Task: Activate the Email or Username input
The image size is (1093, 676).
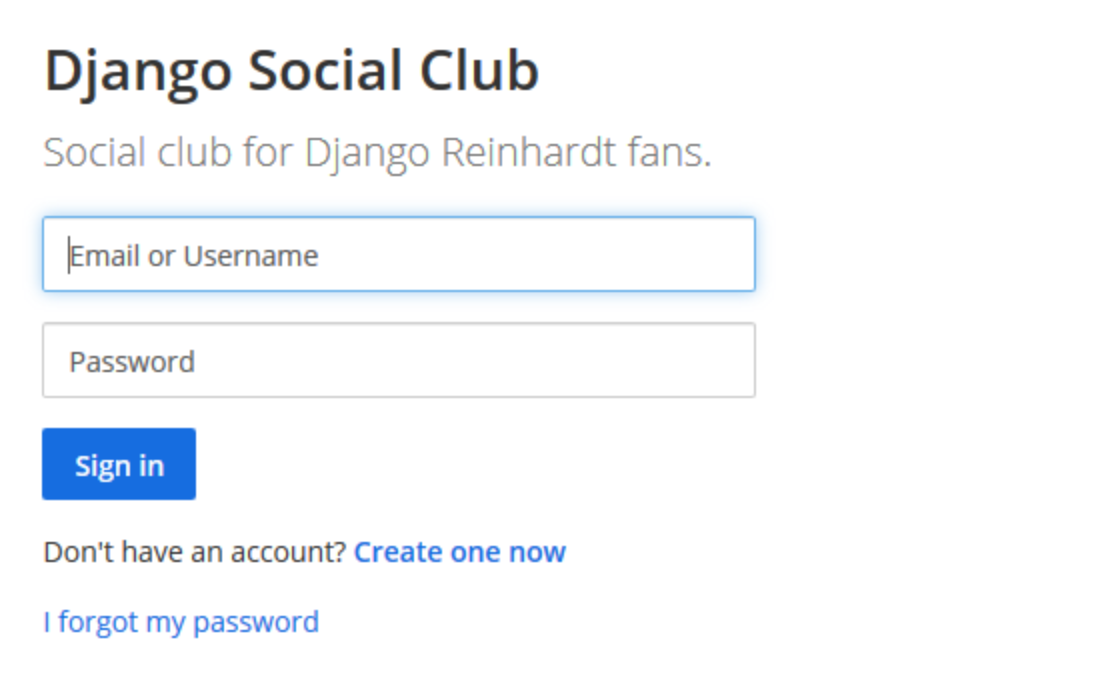Action: coord(398,255)
